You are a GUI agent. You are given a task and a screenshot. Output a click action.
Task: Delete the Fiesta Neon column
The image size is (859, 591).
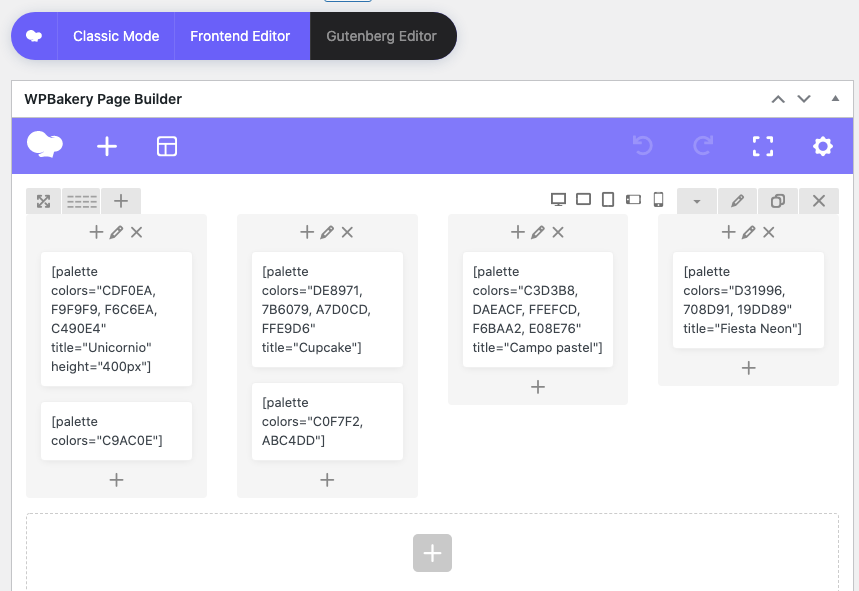click(x=769, y=232)
